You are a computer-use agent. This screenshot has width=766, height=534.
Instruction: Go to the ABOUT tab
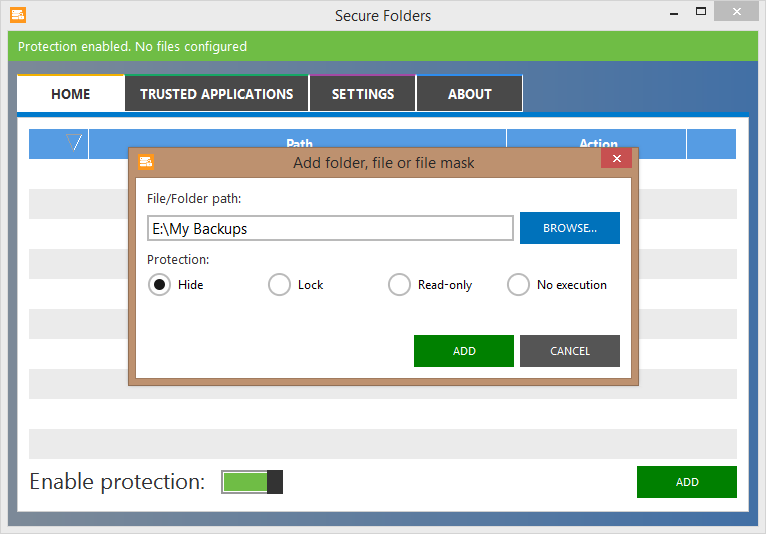tap(470, 94)
